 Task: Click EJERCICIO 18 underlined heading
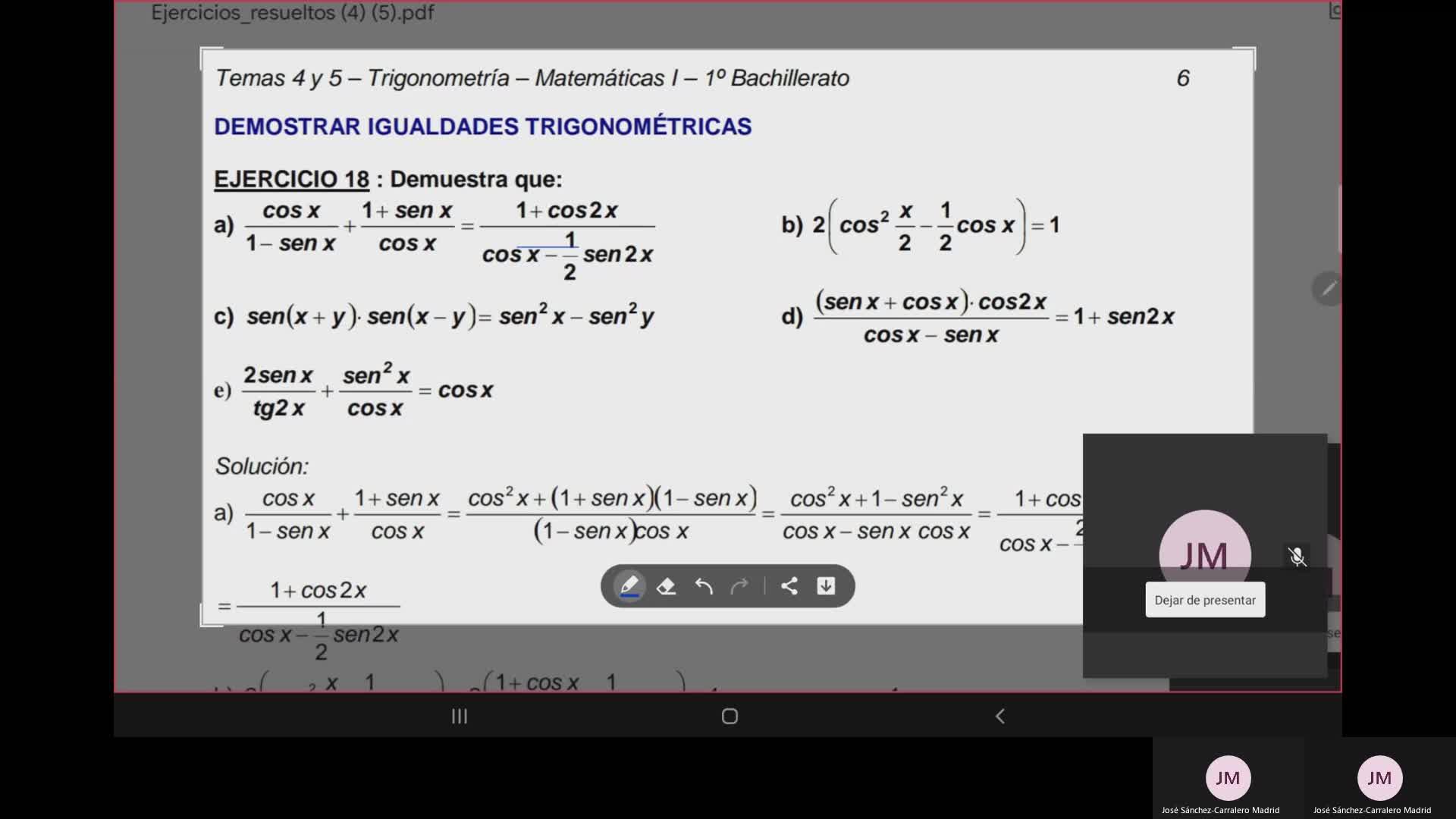[291, 180]
